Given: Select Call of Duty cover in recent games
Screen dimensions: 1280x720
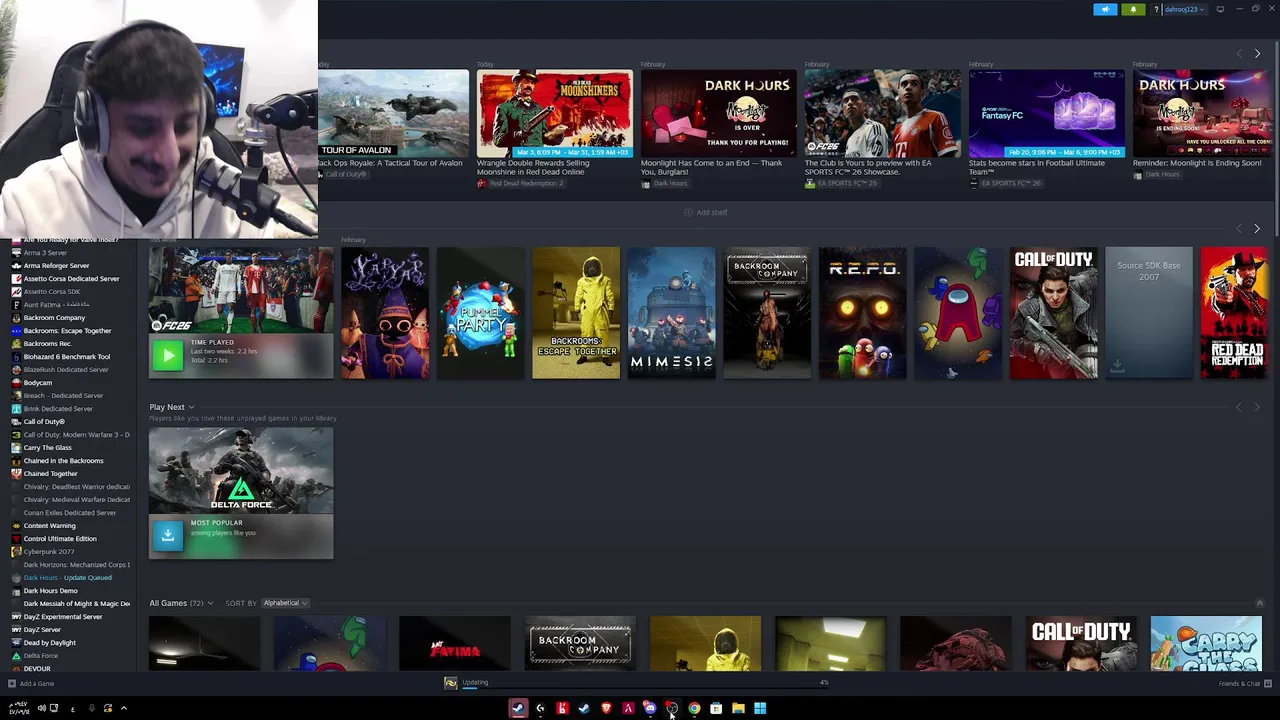Looking at the screenshot, I should click(x=1054, y=313).
